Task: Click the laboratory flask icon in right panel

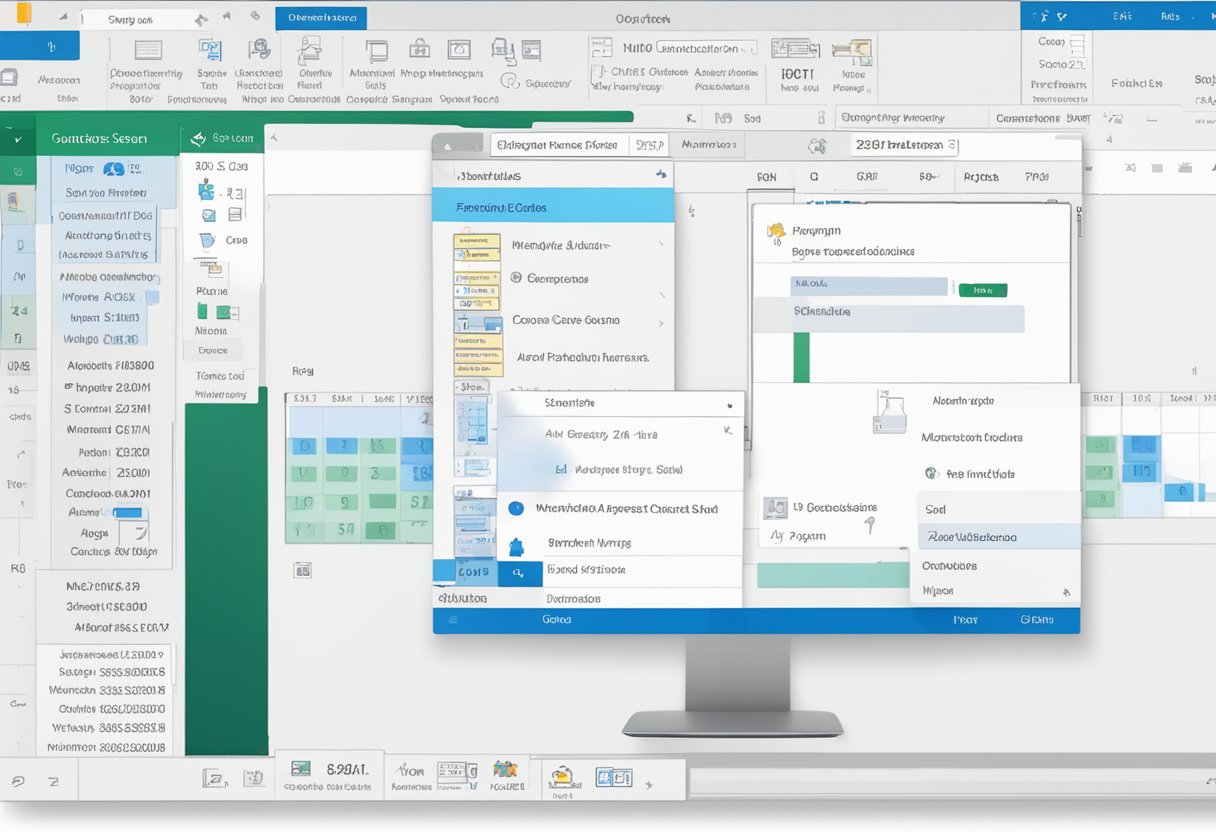Action: point(889,411)
